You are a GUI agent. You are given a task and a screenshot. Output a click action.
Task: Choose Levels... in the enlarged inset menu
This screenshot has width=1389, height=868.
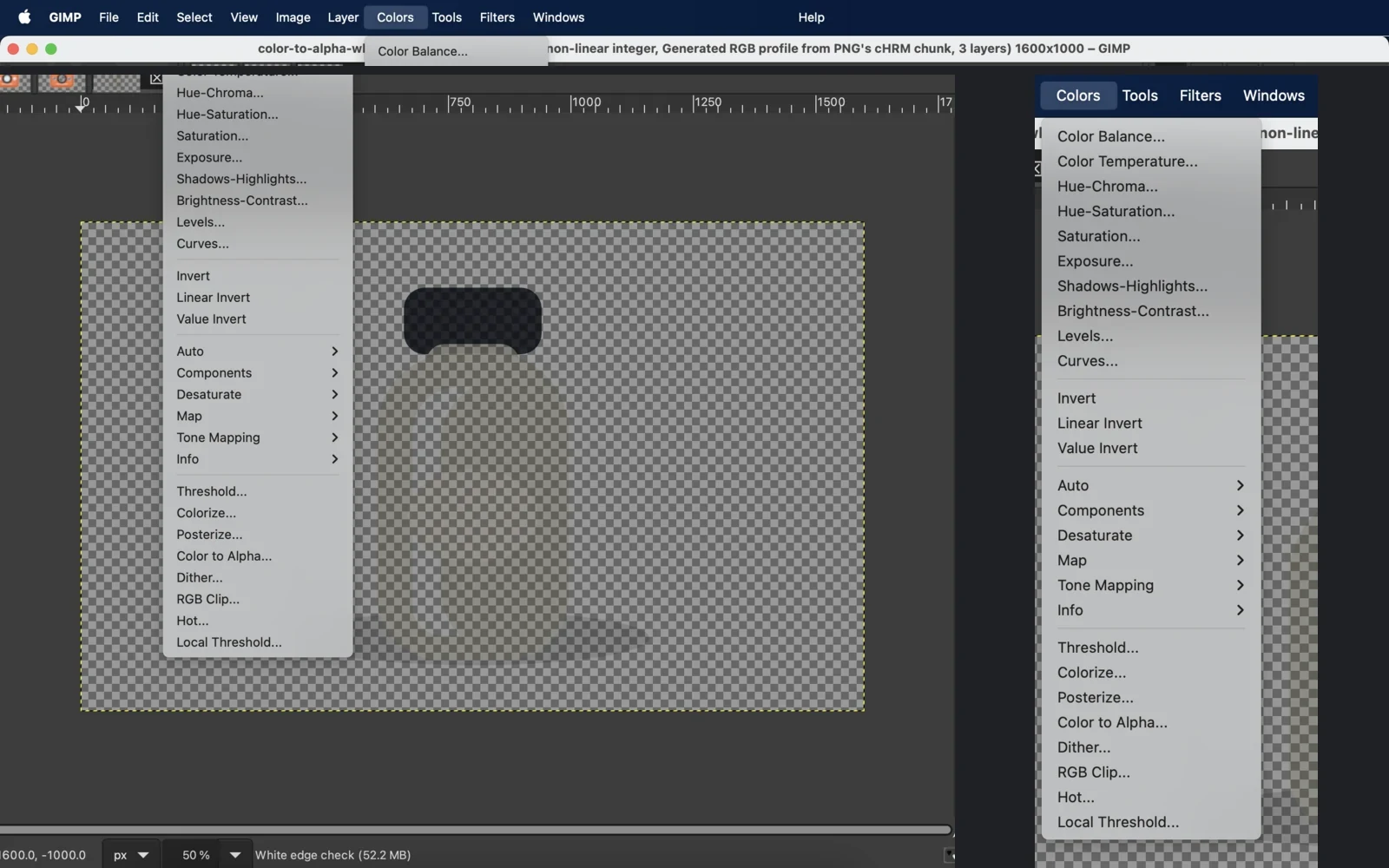tap(1151, 336)
